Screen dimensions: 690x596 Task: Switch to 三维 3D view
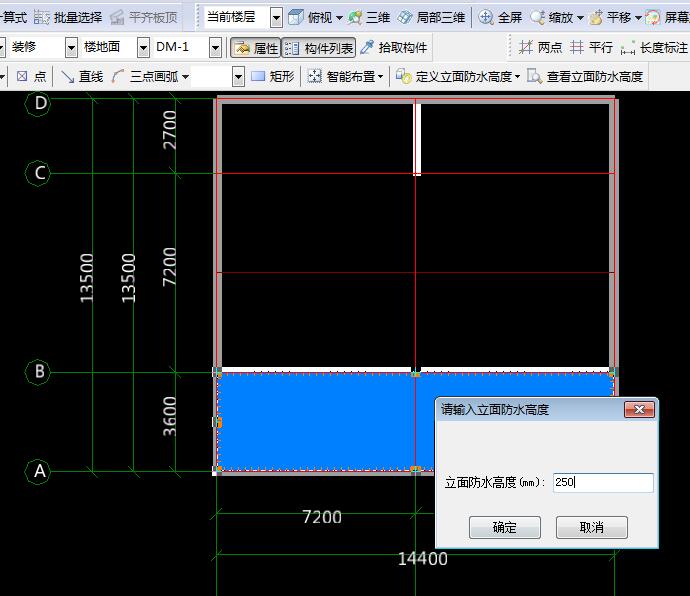[369, 18]
